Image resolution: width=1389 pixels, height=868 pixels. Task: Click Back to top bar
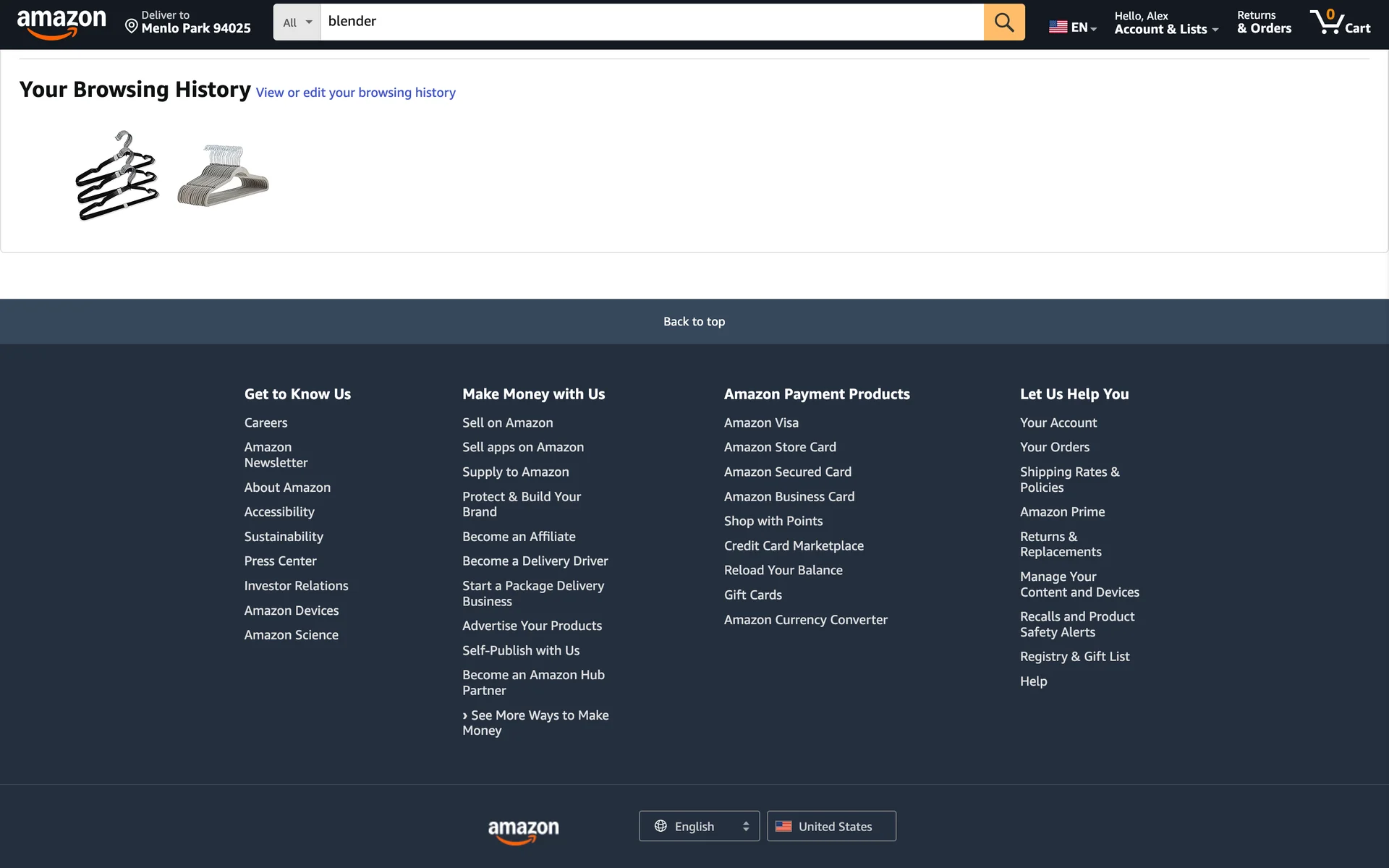point(694,321)
